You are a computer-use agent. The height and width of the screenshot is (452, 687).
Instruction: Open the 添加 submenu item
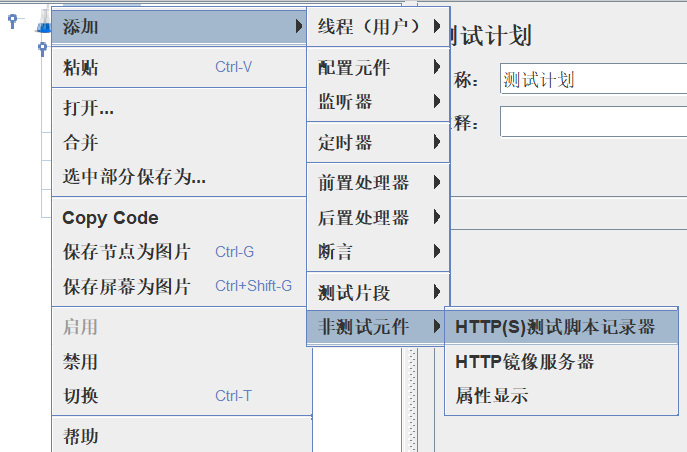[179, 27]
